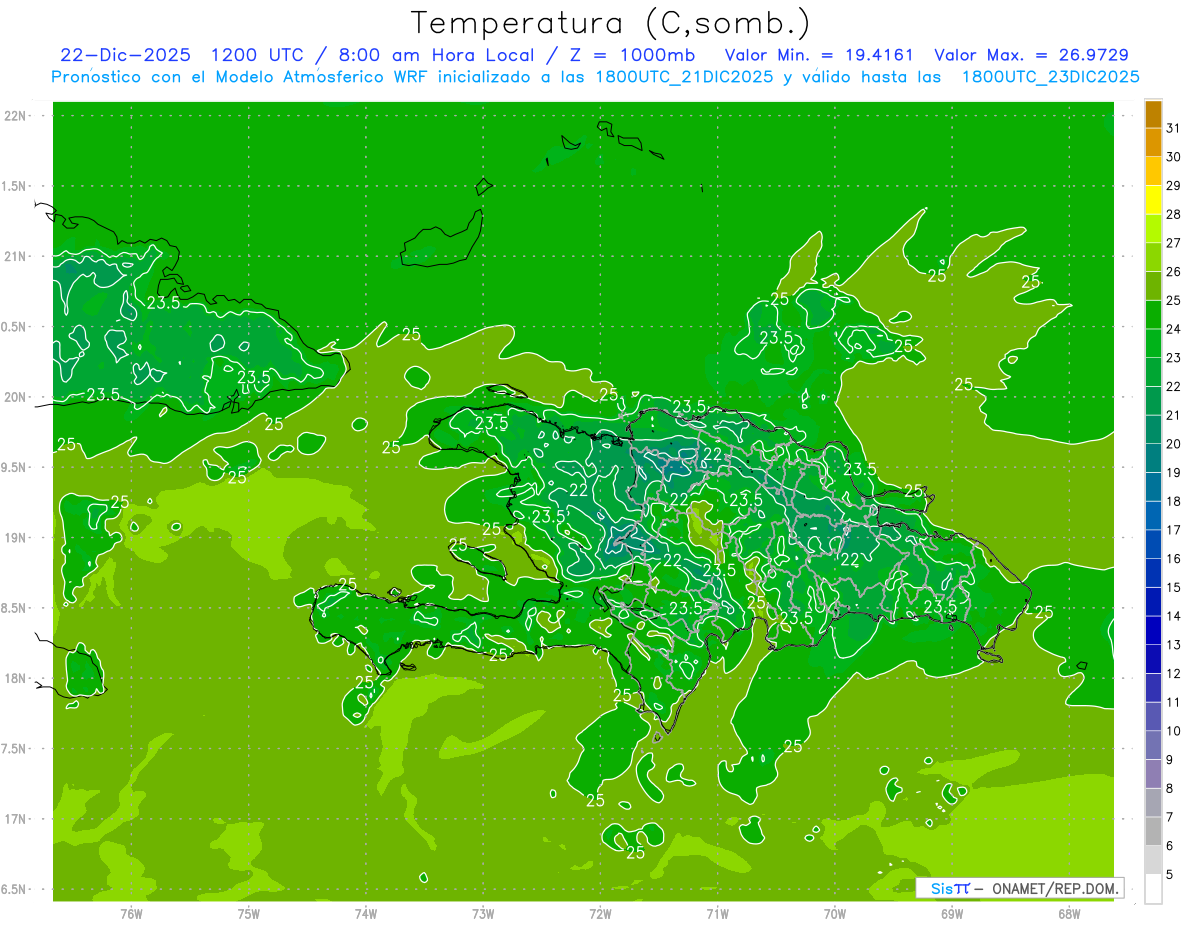The image size is (1200, 927).
Task: Click the "18N" latitude axis label
Action: 16,678
